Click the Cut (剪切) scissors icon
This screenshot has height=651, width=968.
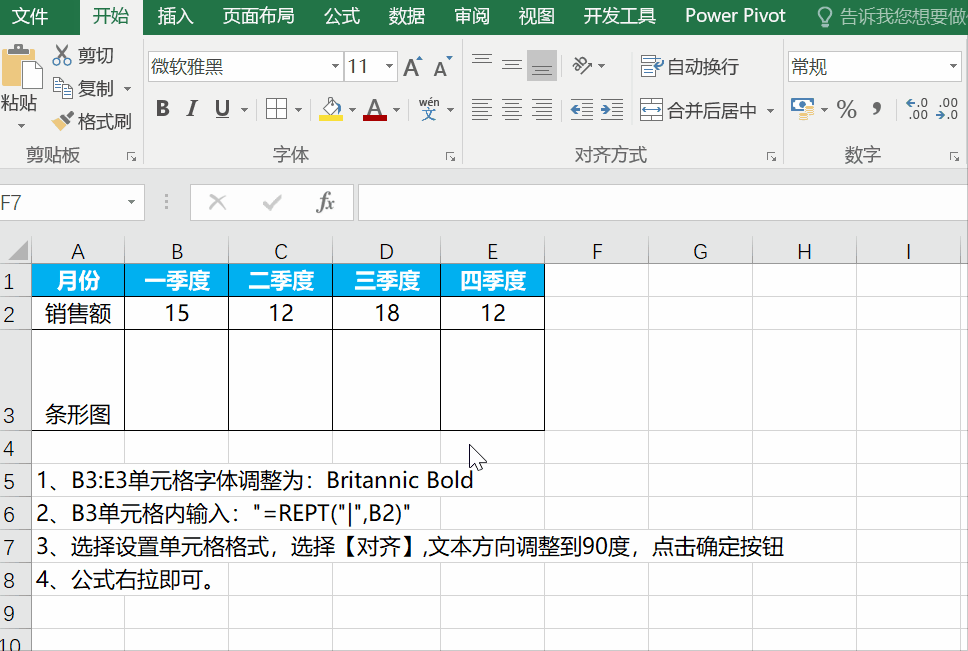coord(62,56)
